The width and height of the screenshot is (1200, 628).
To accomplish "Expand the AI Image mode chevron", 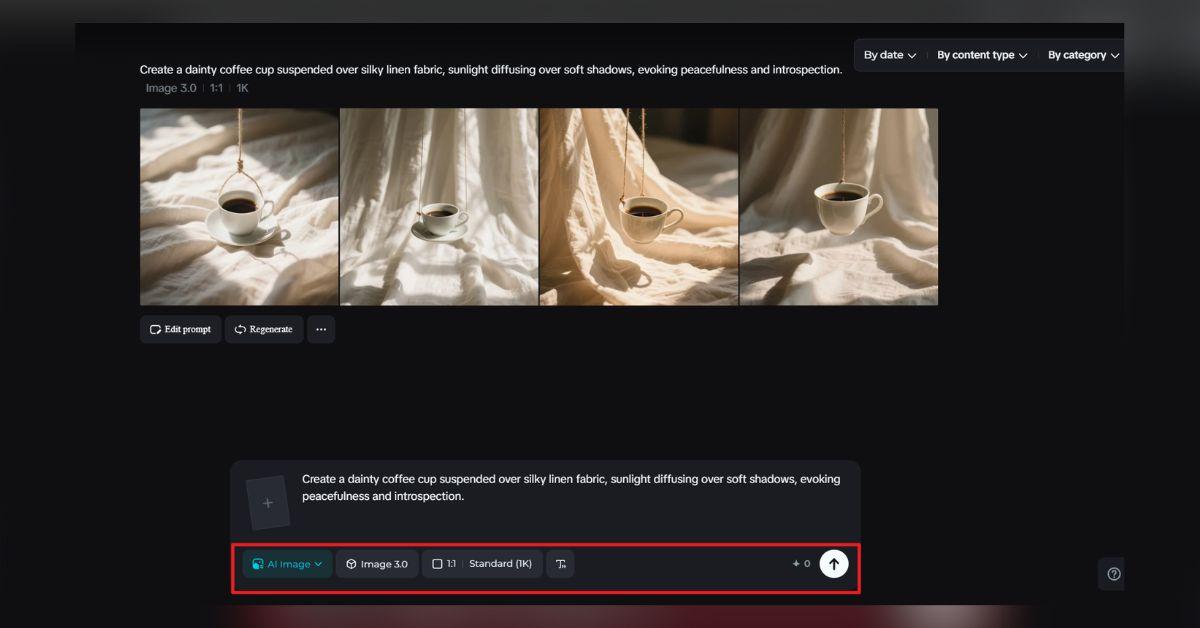I will 318,563.
